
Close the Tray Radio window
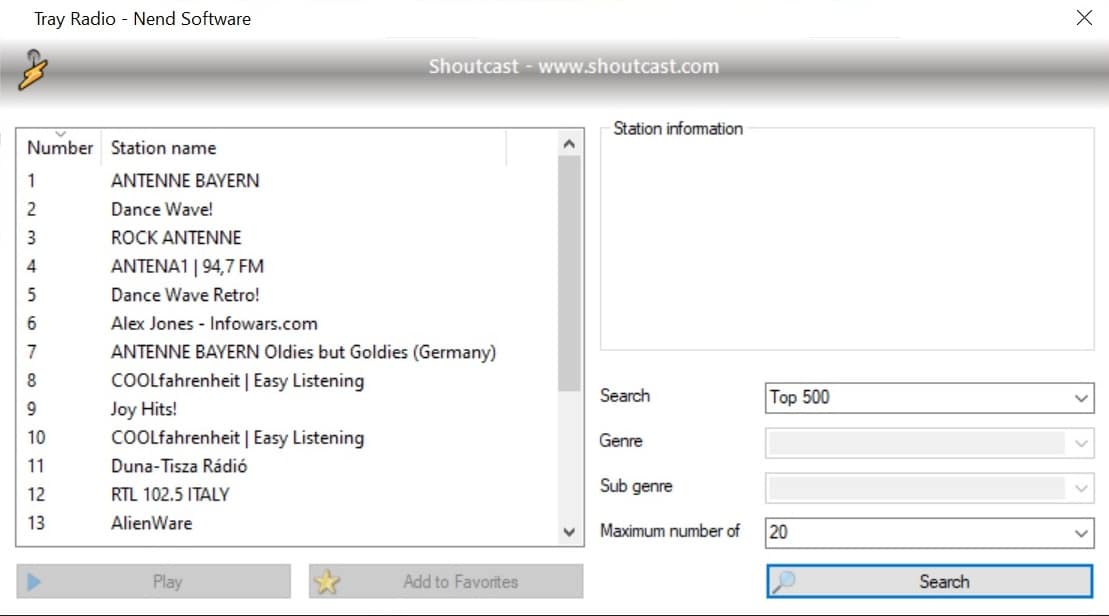click(x=1084, y=18)
